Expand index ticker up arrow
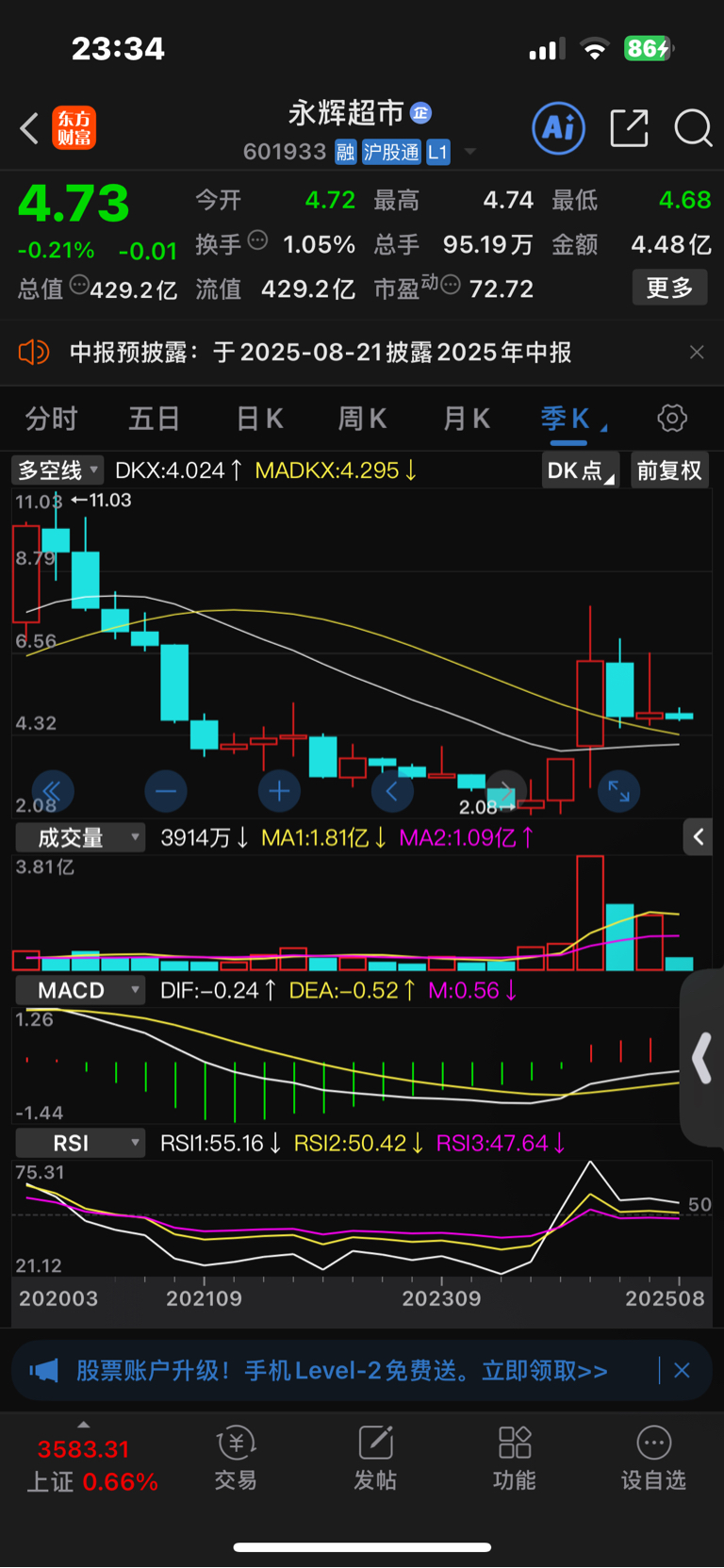The height and width of the screenshot is (1568, 724). (x=83, y=1425)
